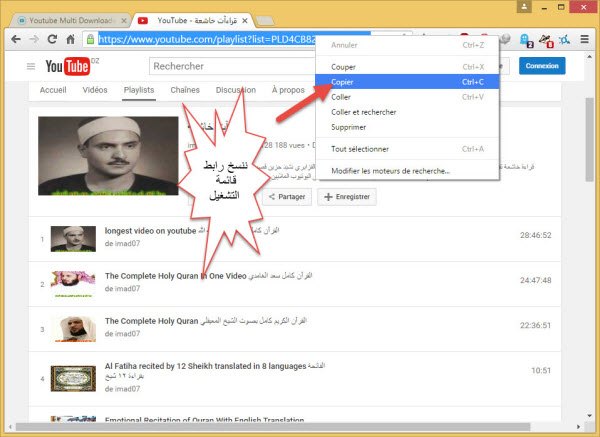Click 'de imad07' under longest video
Image resolution: width=600 pixels, height=437 pixels.
[x=122, y=243]
